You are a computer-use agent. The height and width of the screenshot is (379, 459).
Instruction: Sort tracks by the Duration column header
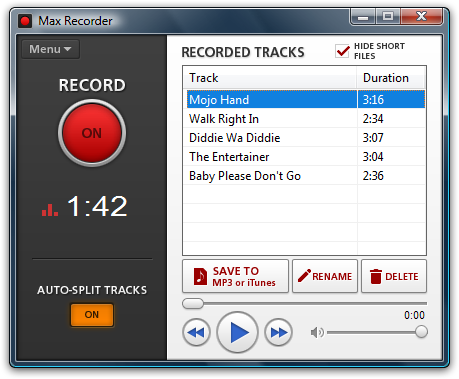pyautogui.click(x=391, y=78)
